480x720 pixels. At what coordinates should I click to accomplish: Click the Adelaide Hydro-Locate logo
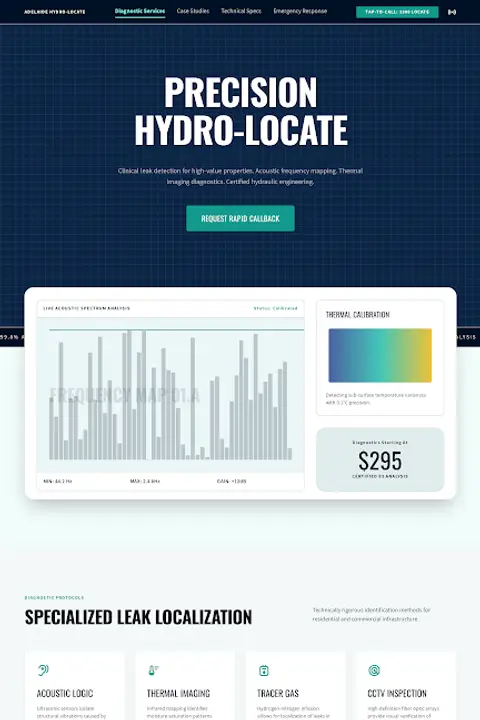coord(54,11)
